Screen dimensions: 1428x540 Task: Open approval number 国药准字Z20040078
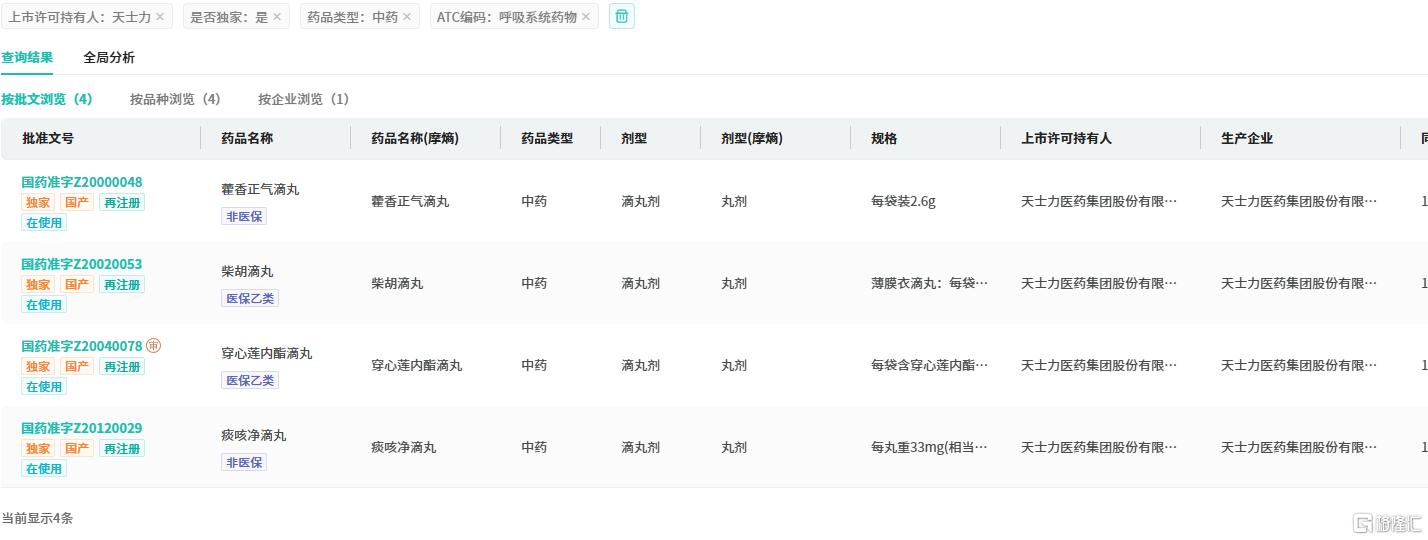[82, 346]
